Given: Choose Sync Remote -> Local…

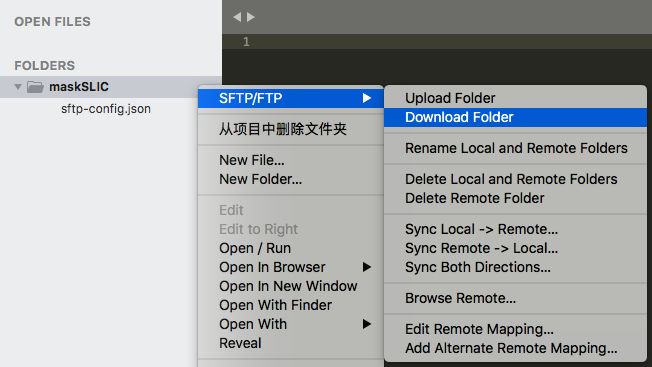Looking at the screenshot, I should (515, 248).
